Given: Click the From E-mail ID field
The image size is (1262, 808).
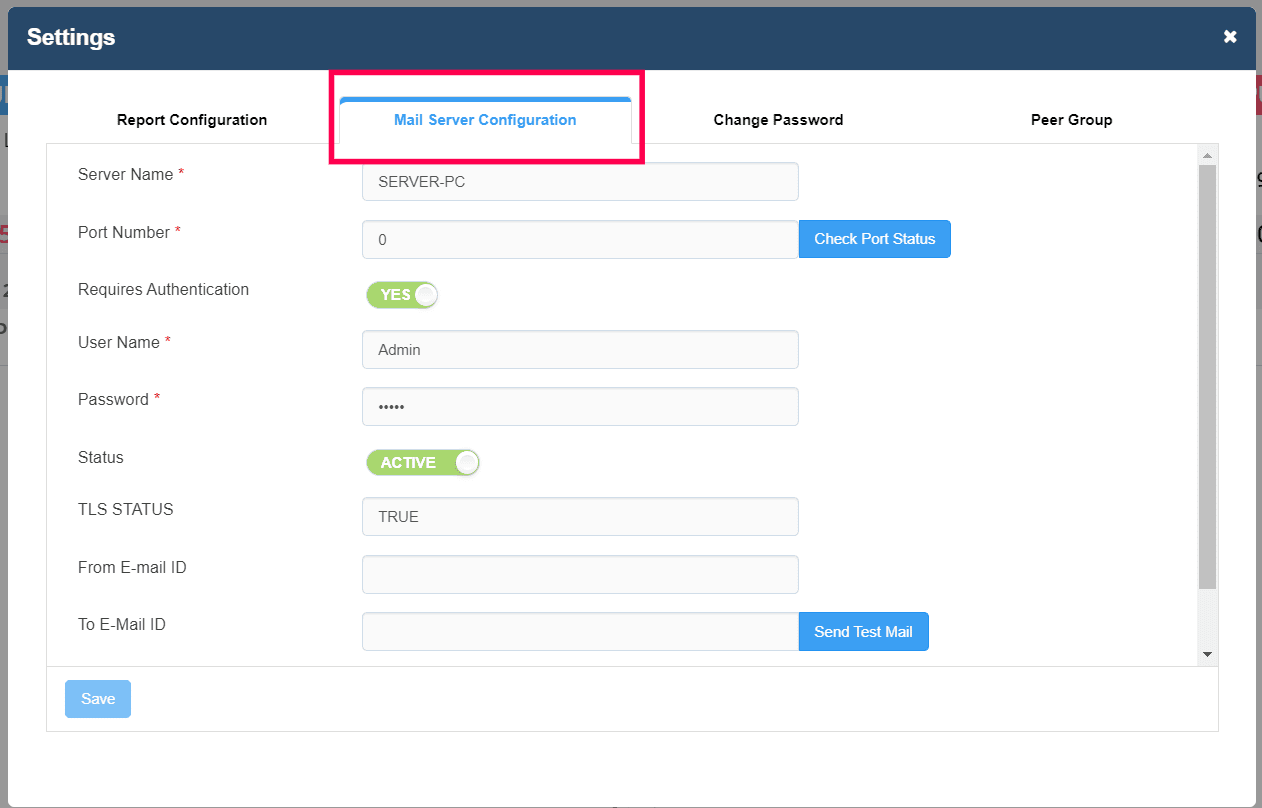Looking at the screenshot, I should (580, 575).
